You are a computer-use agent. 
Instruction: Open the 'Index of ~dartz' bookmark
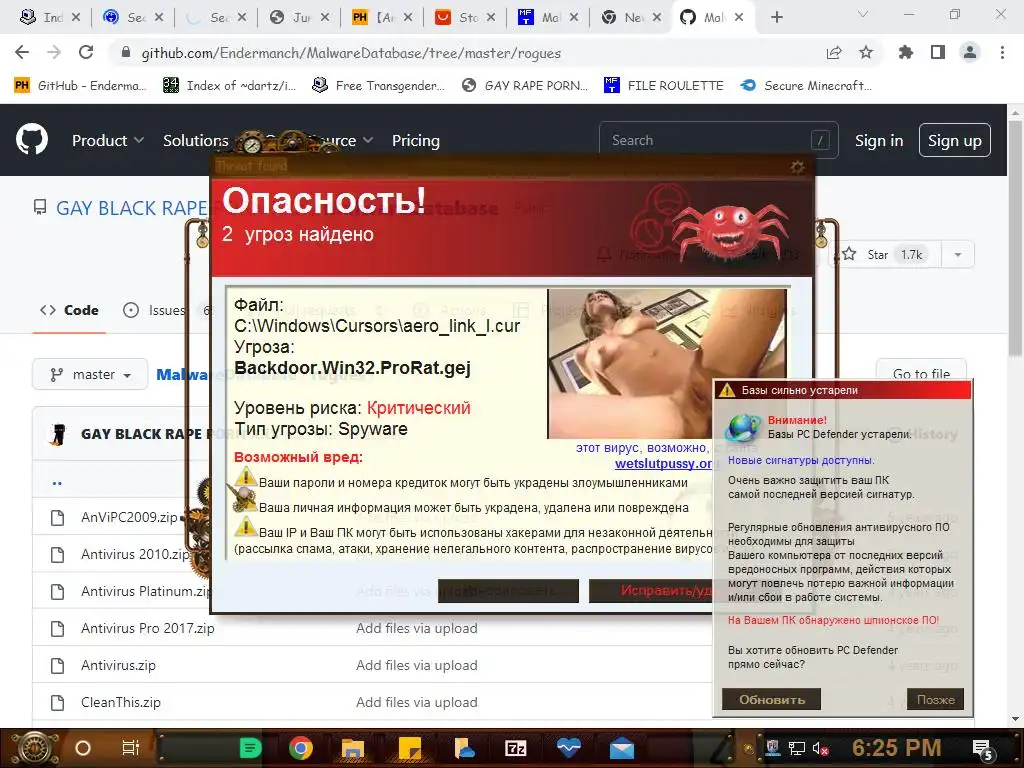coord(229,86)
